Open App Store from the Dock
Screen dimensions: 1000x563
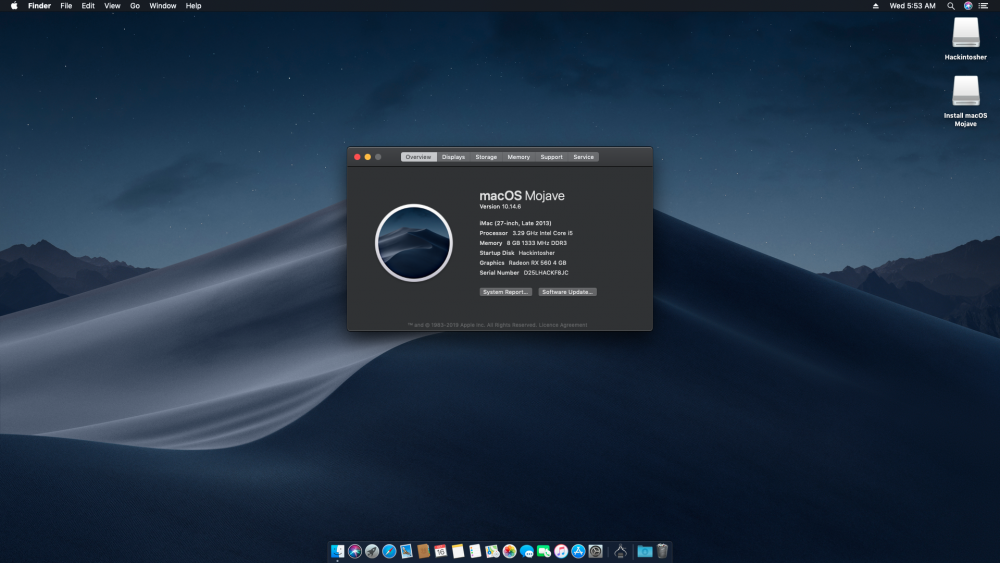tap(578, 551)
